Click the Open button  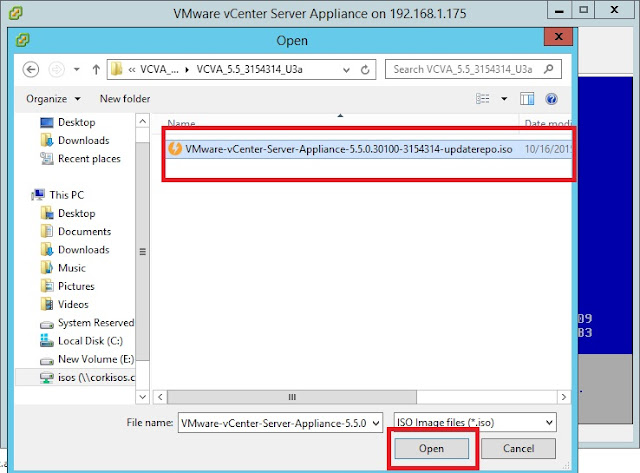pyautogui.click(x=431, y=449)
